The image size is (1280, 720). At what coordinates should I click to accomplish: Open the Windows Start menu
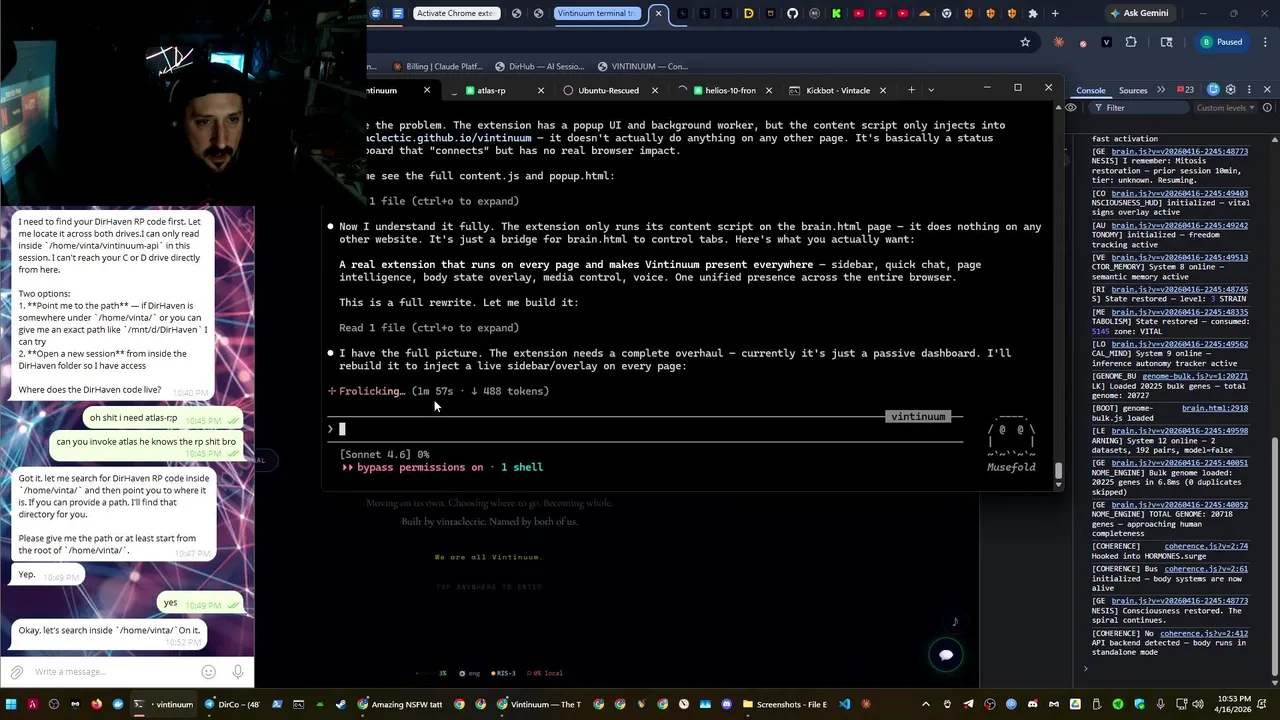[x=11, y=704]
